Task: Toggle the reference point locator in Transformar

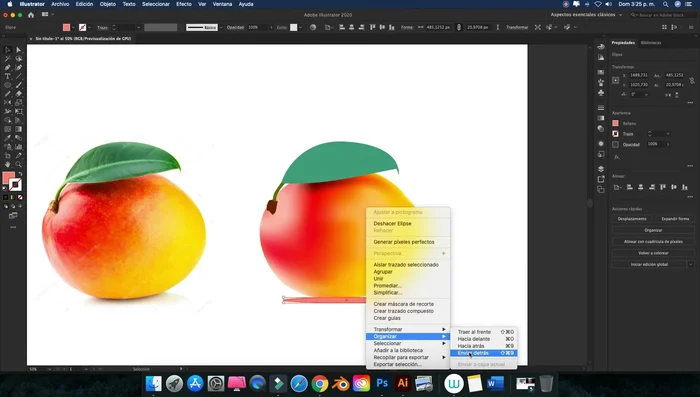Action: tap(616, 80)
